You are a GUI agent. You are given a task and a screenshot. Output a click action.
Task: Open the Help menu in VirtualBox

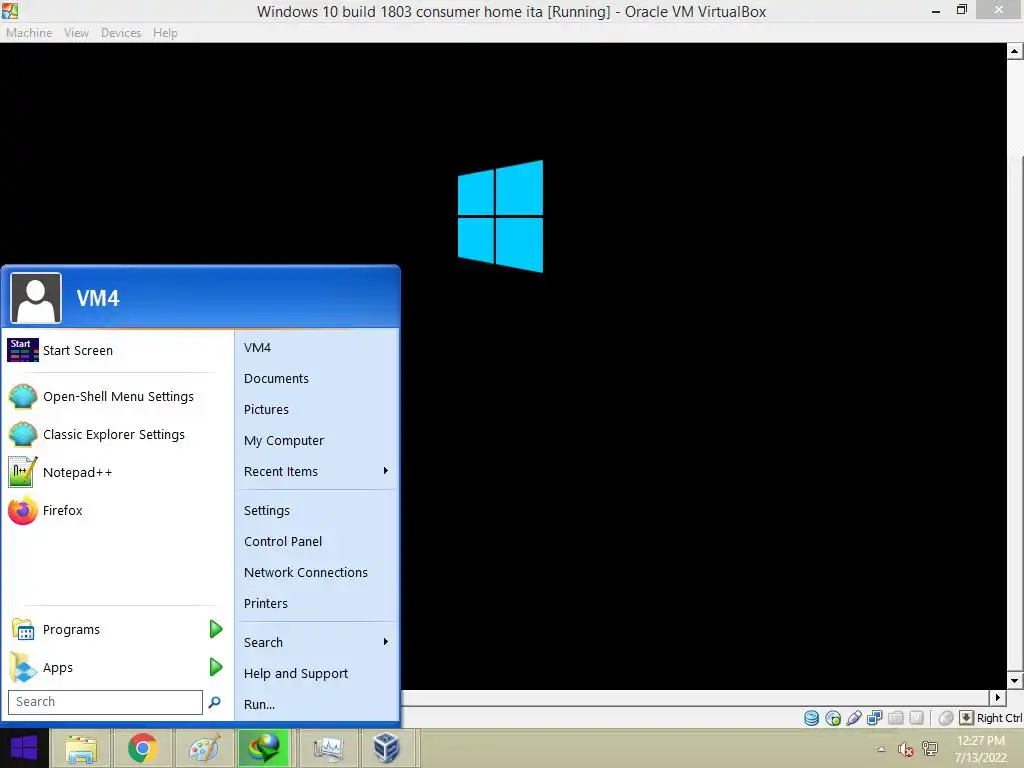point(165,33)
